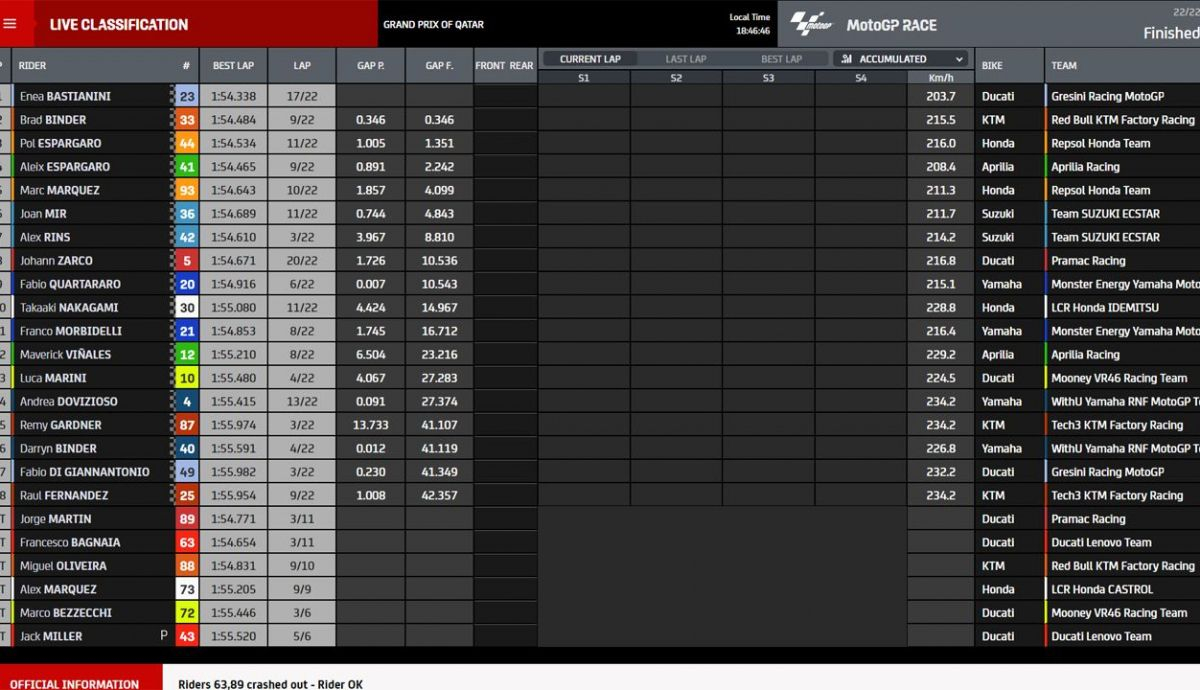
Task: Click number badge 36 for Joan Mir
Action: pos(187,214)
